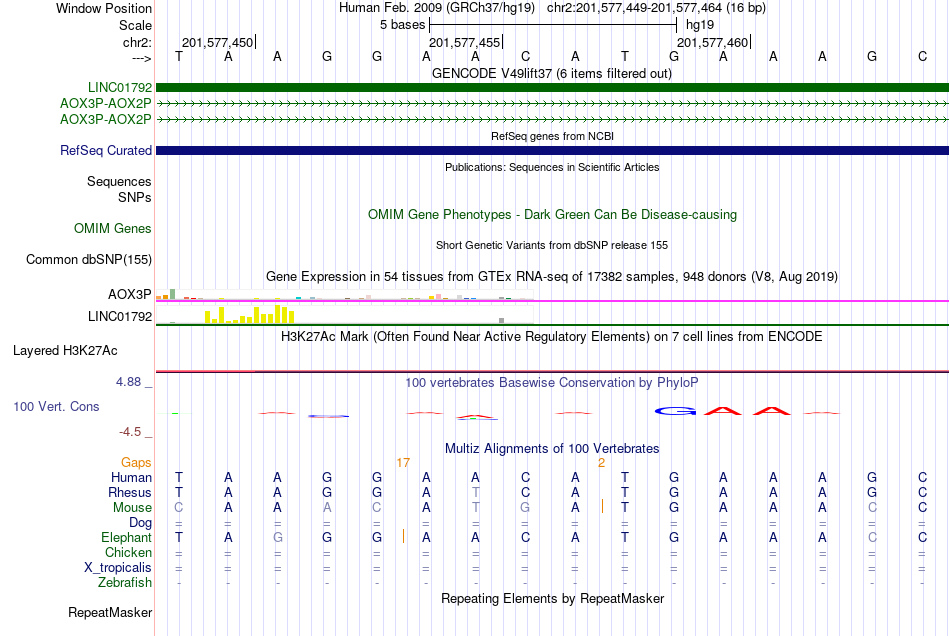Click the AOX3P GTEx expression bar chart
This screenshot has height=636, width=950.
point(344,295)
